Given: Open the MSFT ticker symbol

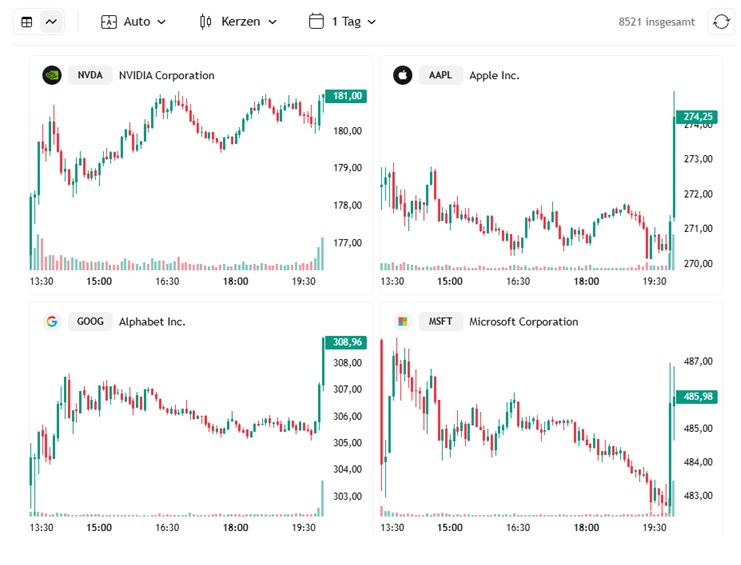Looking at the screenshot, I should click(x=440, y=322).
